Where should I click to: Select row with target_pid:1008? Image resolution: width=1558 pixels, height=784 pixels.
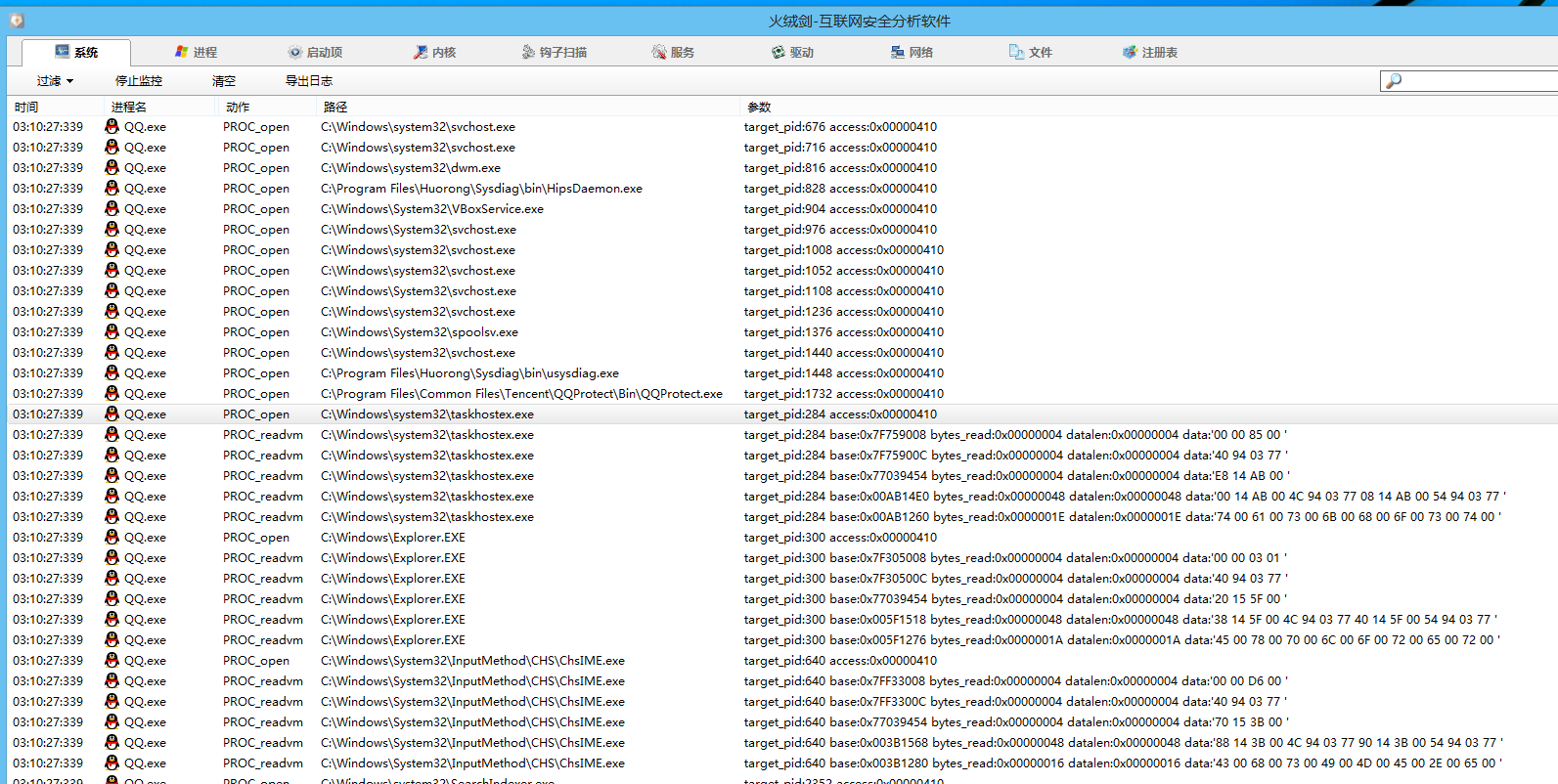[782, 250]
